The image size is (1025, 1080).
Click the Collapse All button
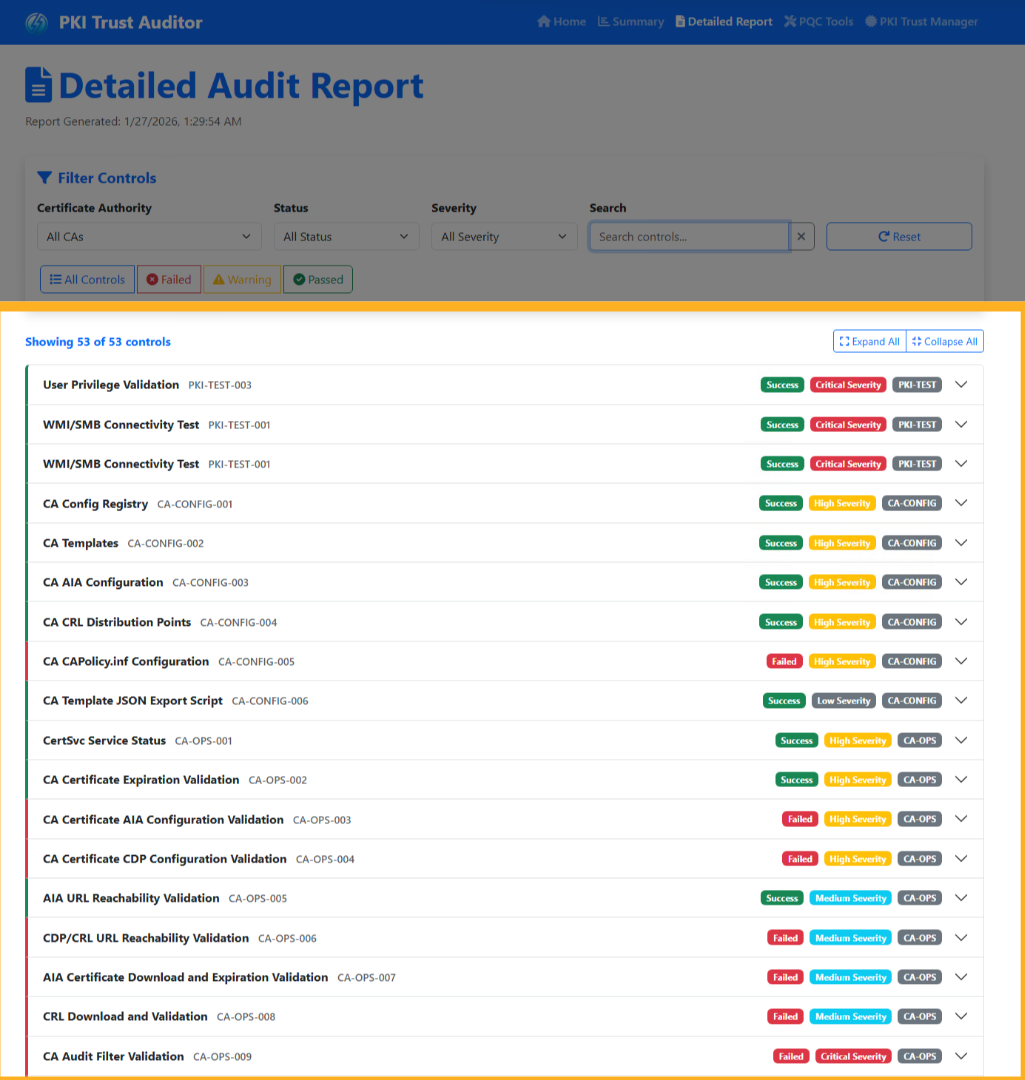point(944,341)
